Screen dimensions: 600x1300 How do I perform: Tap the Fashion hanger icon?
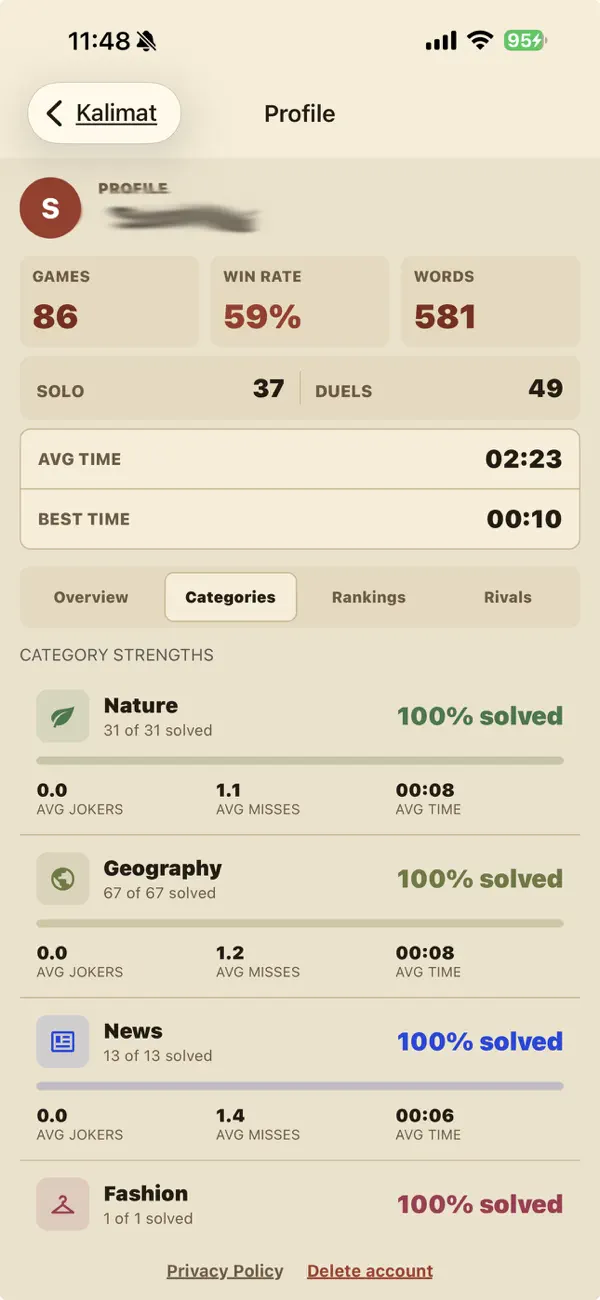click(63, 1204)
